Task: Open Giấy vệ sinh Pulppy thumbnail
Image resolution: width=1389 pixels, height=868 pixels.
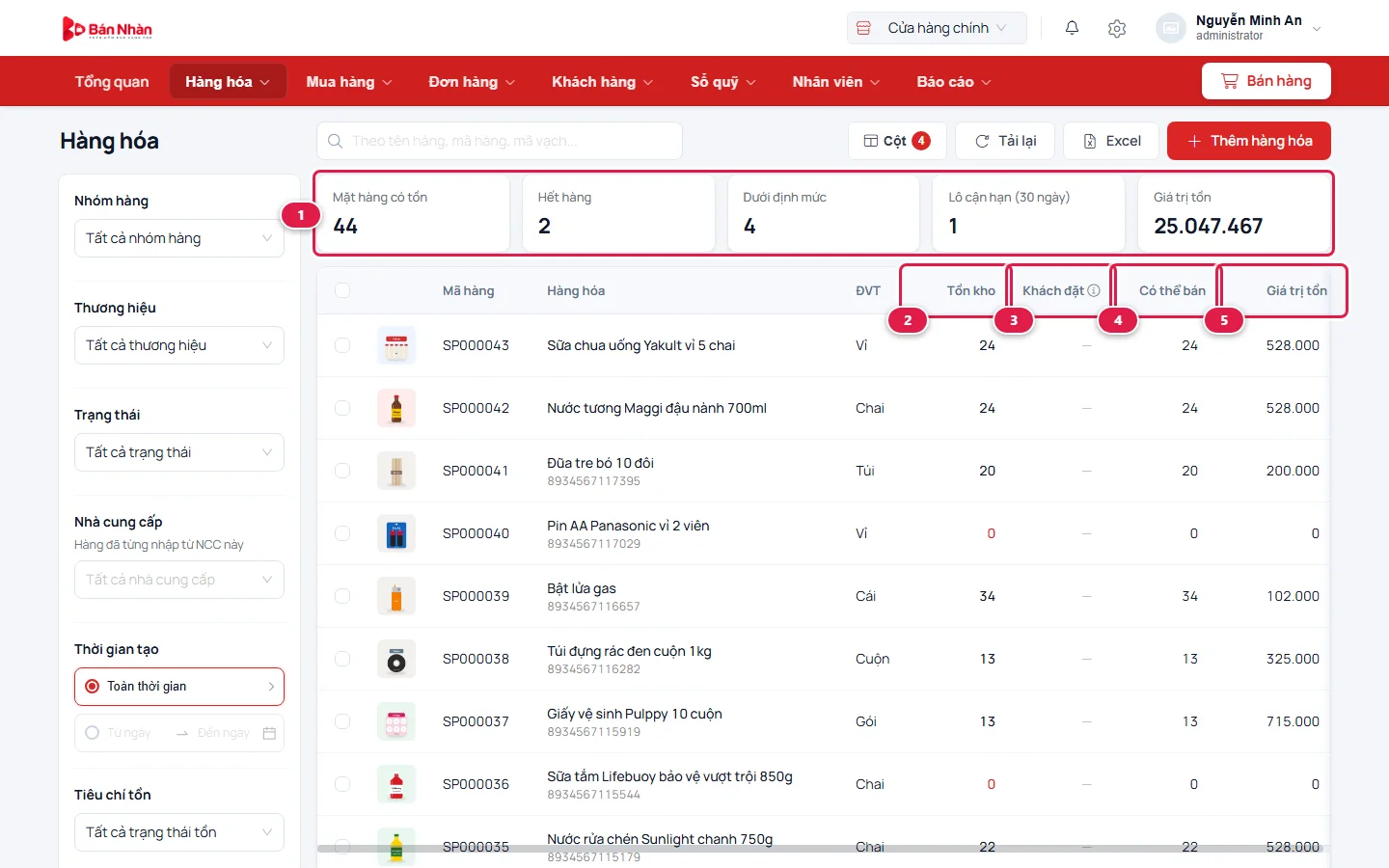Action: click(396, 721)
